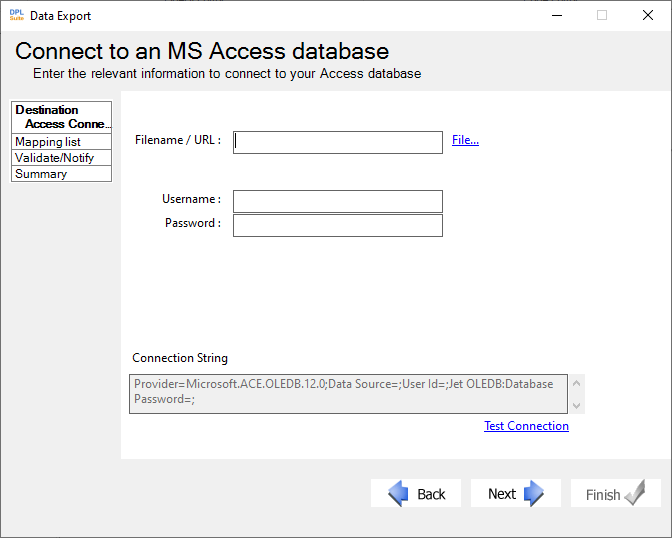Click the DPL Suite logo in title bar
The image size is (672, 538).
tap(17, 15)
